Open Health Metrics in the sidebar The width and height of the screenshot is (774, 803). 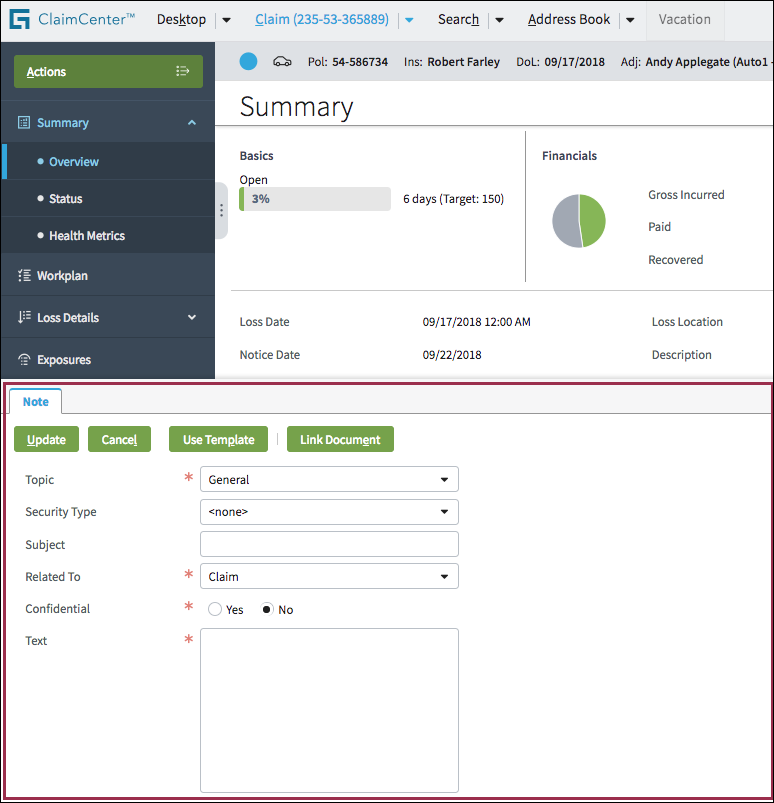point(87,236)
